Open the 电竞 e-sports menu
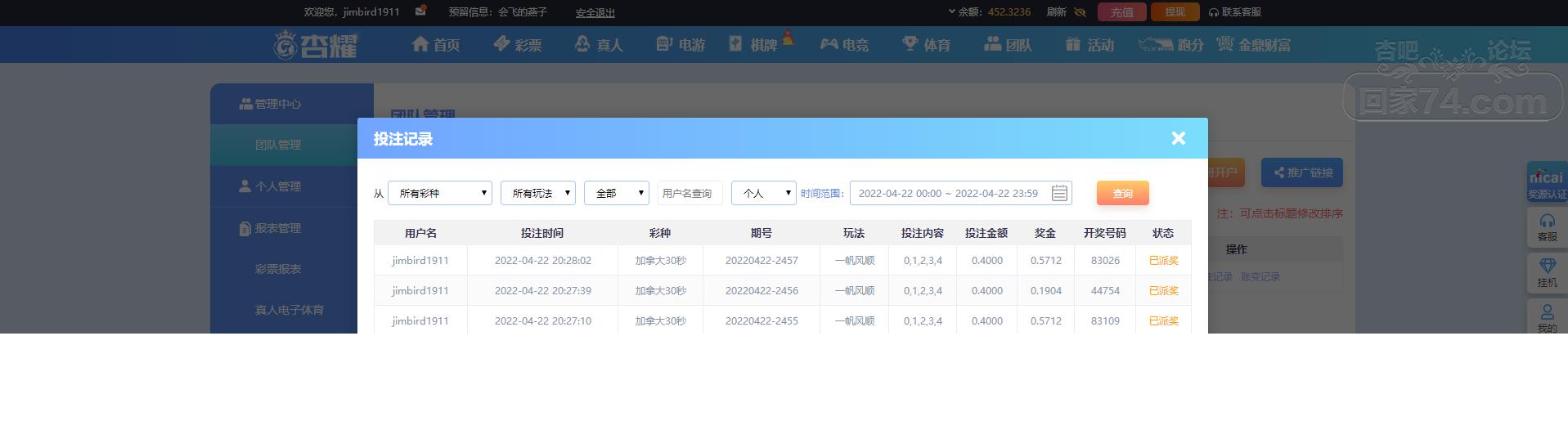1568x448 pixels. click(845, 44)
